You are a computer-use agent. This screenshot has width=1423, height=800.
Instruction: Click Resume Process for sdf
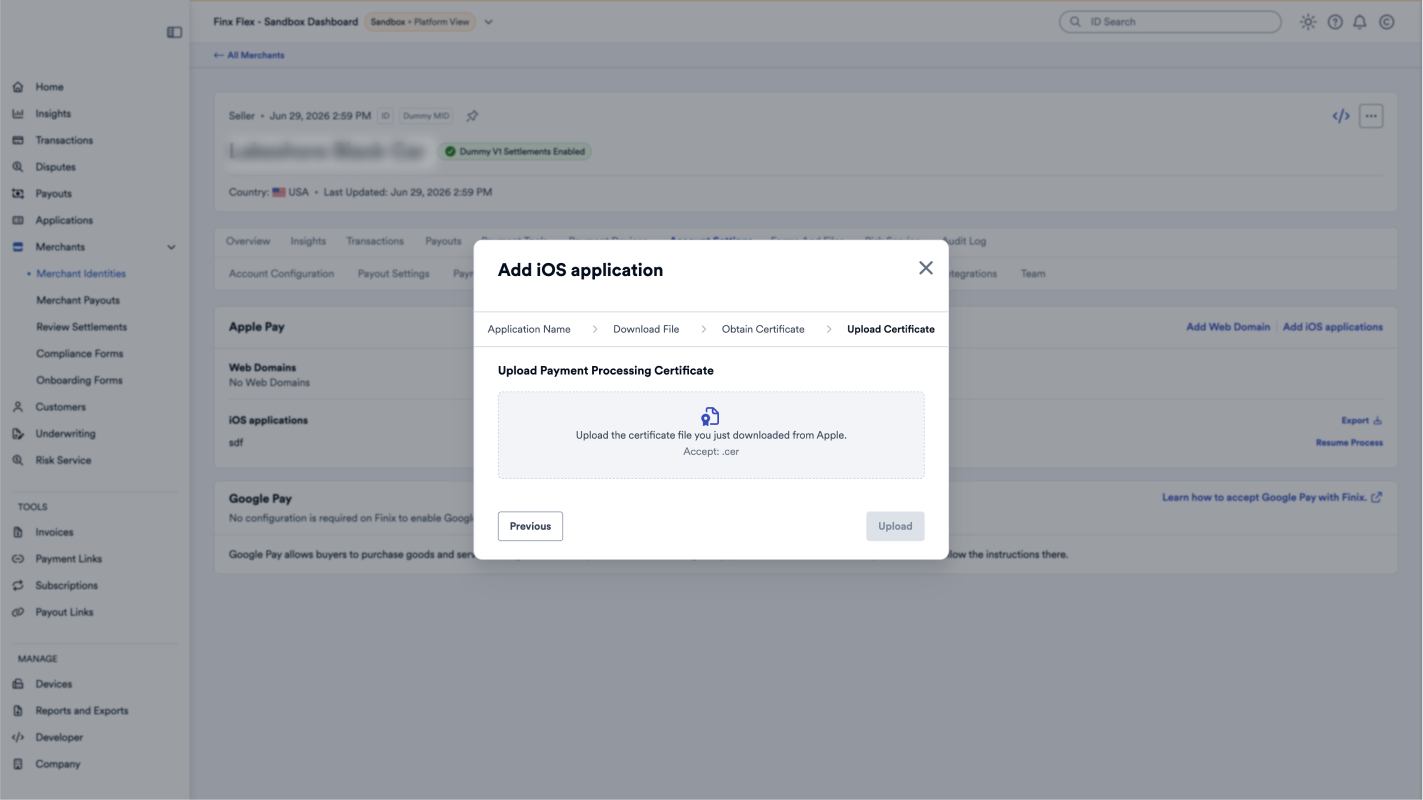[x=1349, y=443]
